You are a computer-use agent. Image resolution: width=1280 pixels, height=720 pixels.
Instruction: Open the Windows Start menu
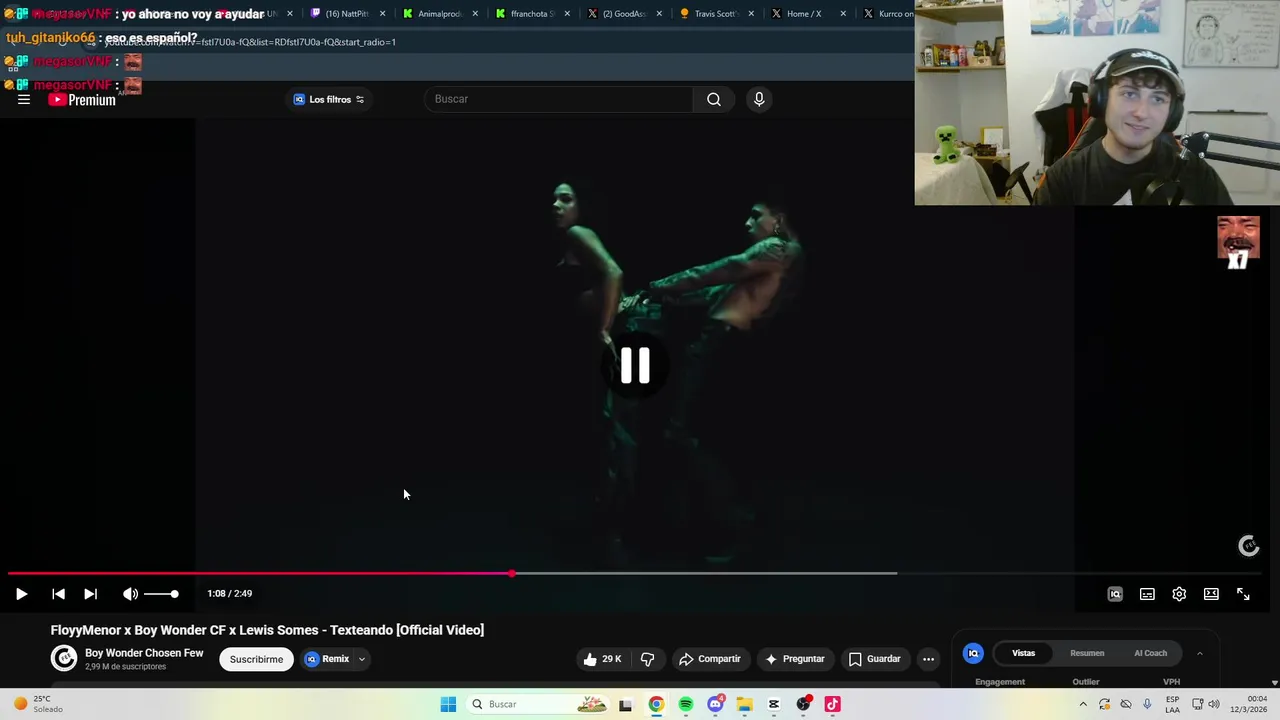448,704
